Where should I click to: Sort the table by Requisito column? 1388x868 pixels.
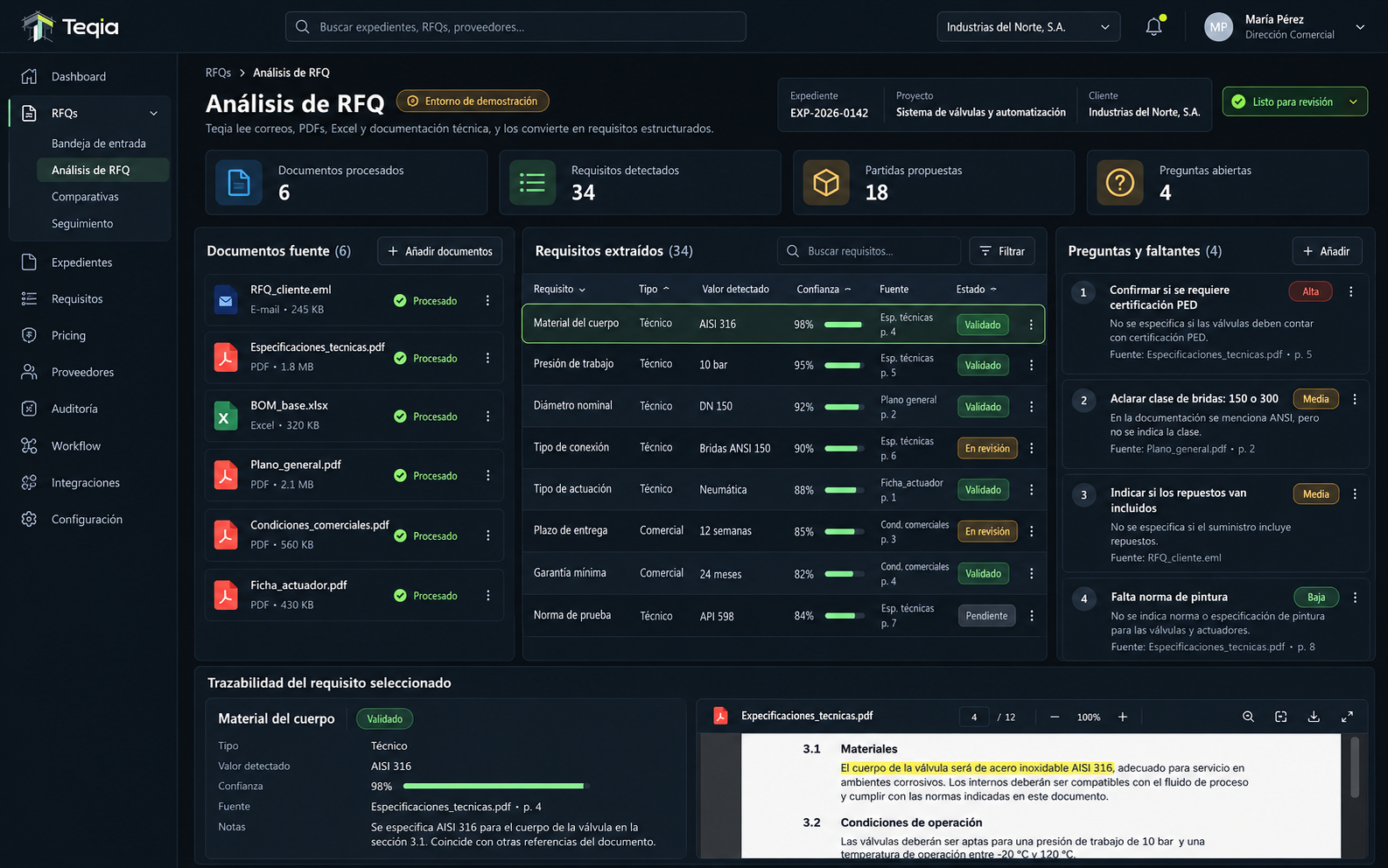(559, 289)
